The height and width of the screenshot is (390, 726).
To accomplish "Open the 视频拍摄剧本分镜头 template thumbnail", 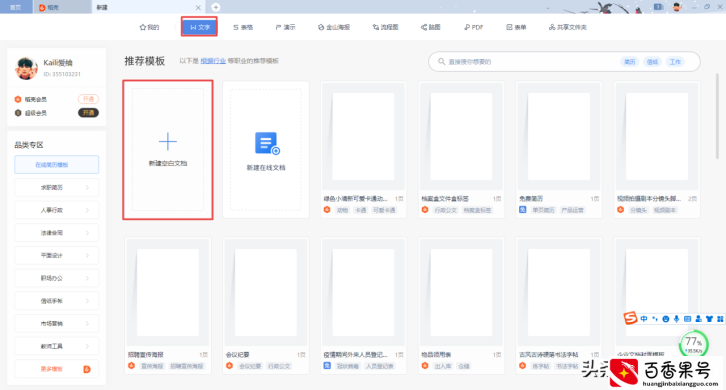I will [x=657, y=136].
